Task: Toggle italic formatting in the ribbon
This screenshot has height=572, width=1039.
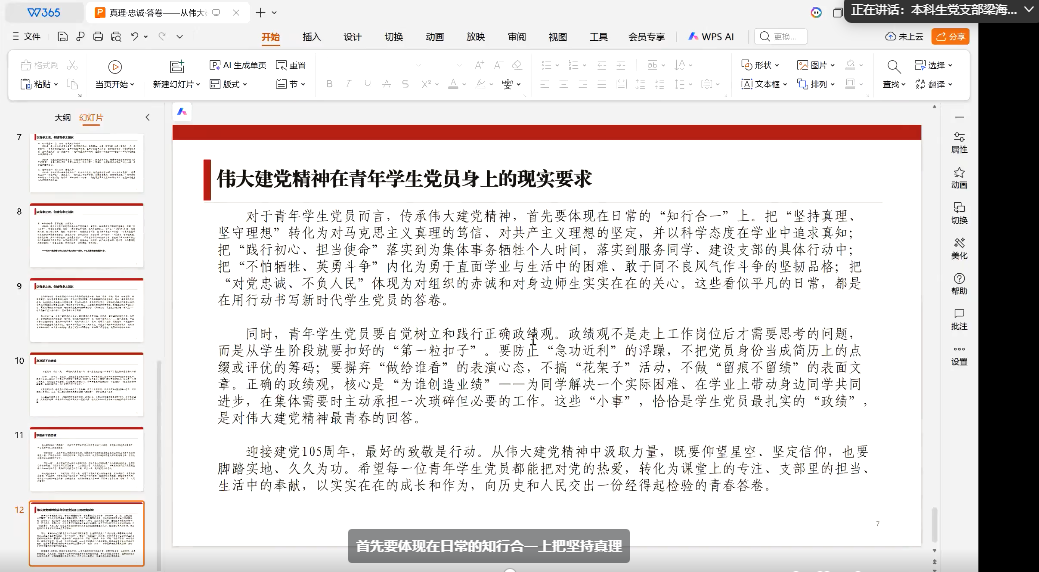Action: [x=346, y=84]
